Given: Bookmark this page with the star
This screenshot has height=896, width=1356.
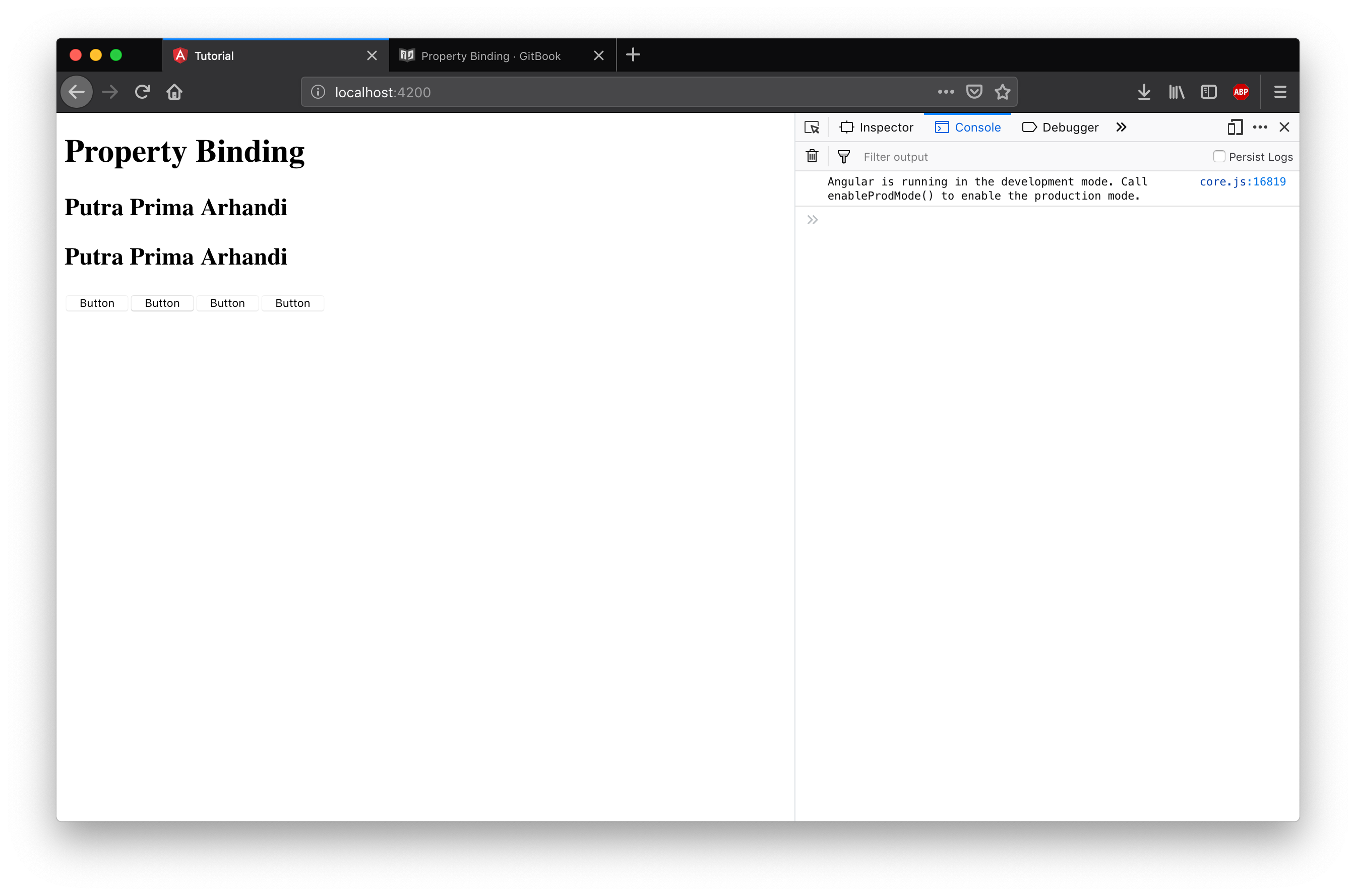Looking at the screenshot, I should pos(1002,92).
